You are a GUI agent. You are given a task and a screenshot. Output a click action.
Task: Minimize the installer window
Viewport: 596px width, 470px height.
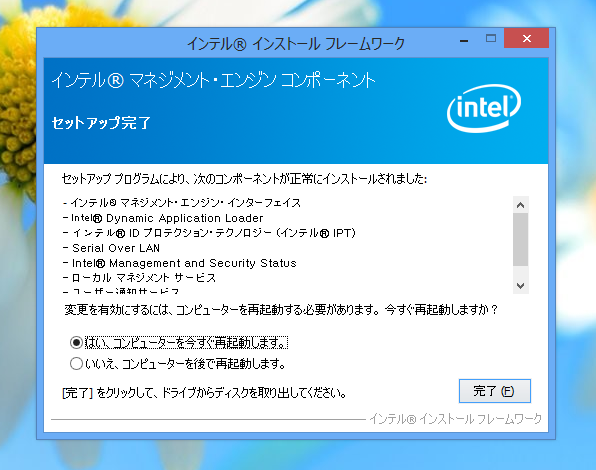coord(464,40)
